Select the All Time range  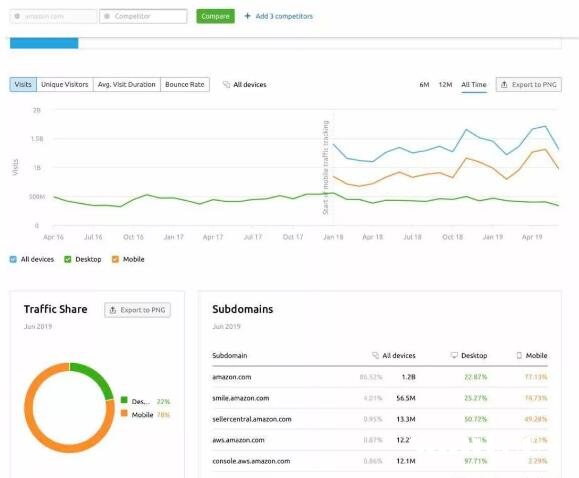click(474, 85)
